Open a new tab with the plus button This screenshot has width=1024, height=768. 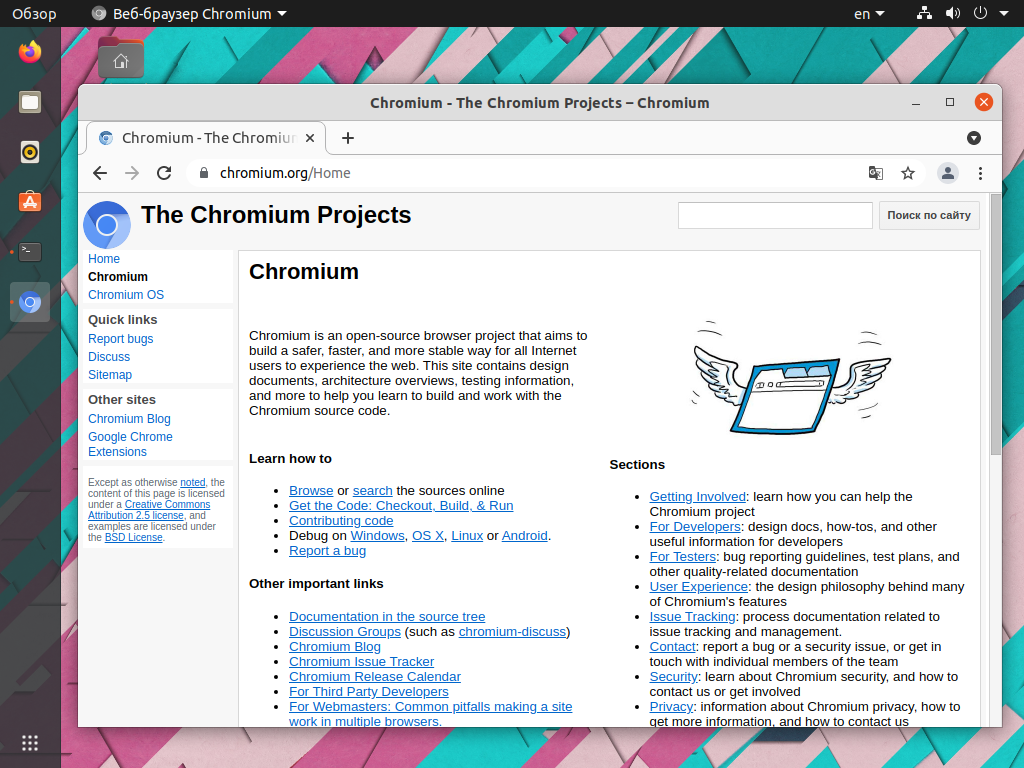(x=348, y=138)
